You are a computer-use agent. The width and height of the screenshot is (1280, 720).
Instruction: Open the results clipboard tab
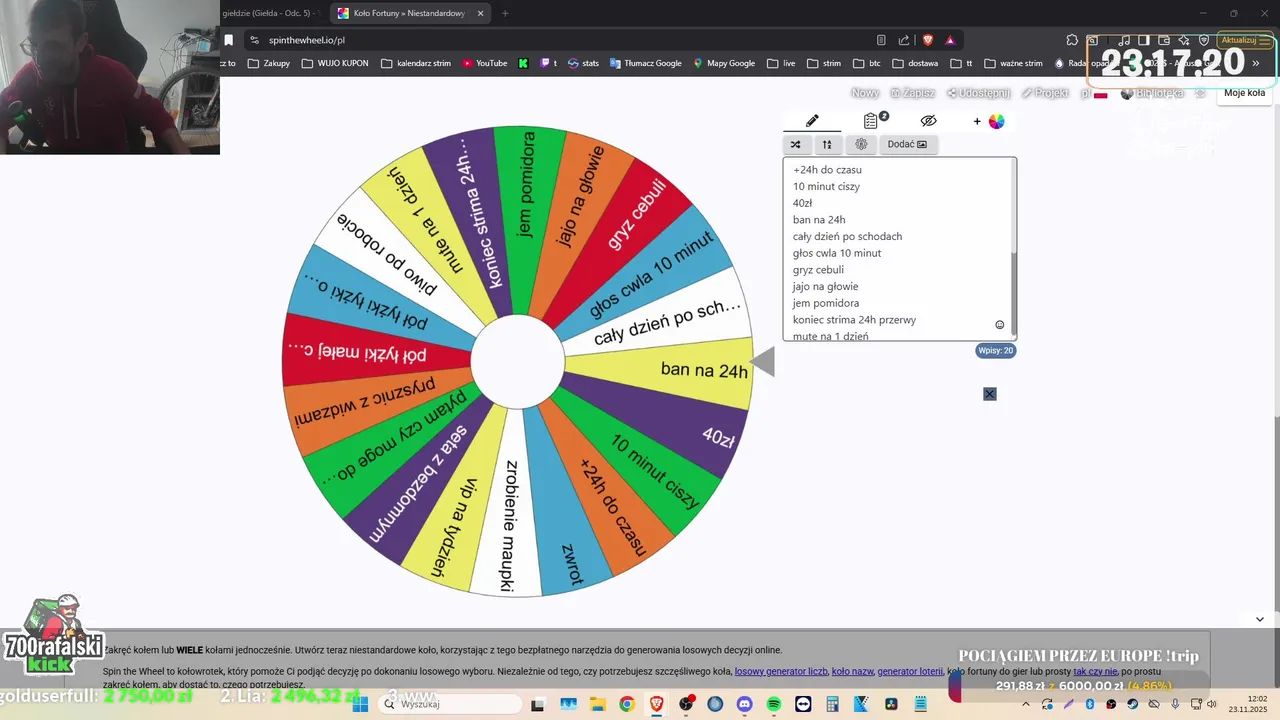tap(873, 121)
